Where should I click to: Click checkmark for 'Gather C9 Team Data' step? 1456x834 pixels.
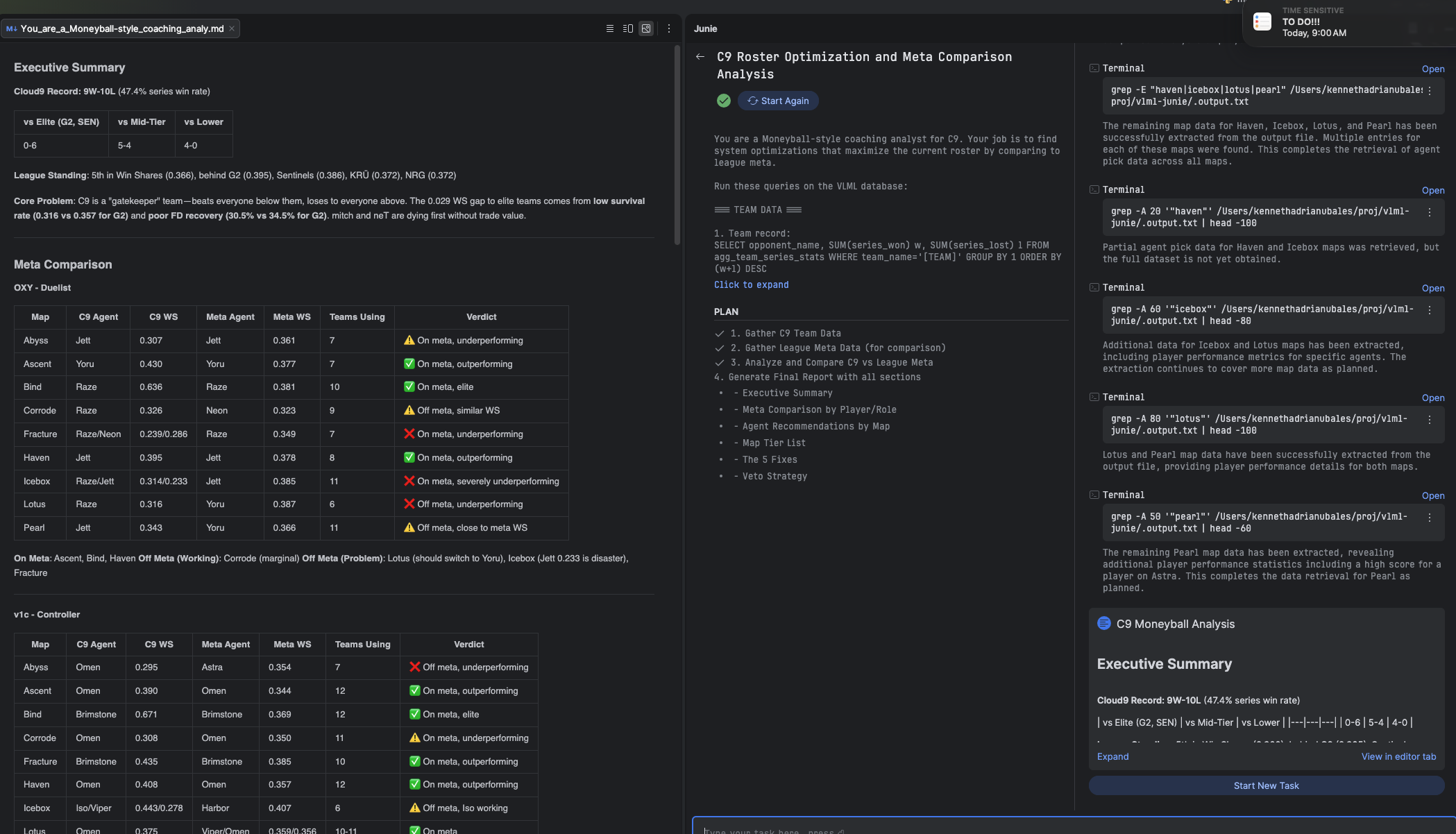720,333
